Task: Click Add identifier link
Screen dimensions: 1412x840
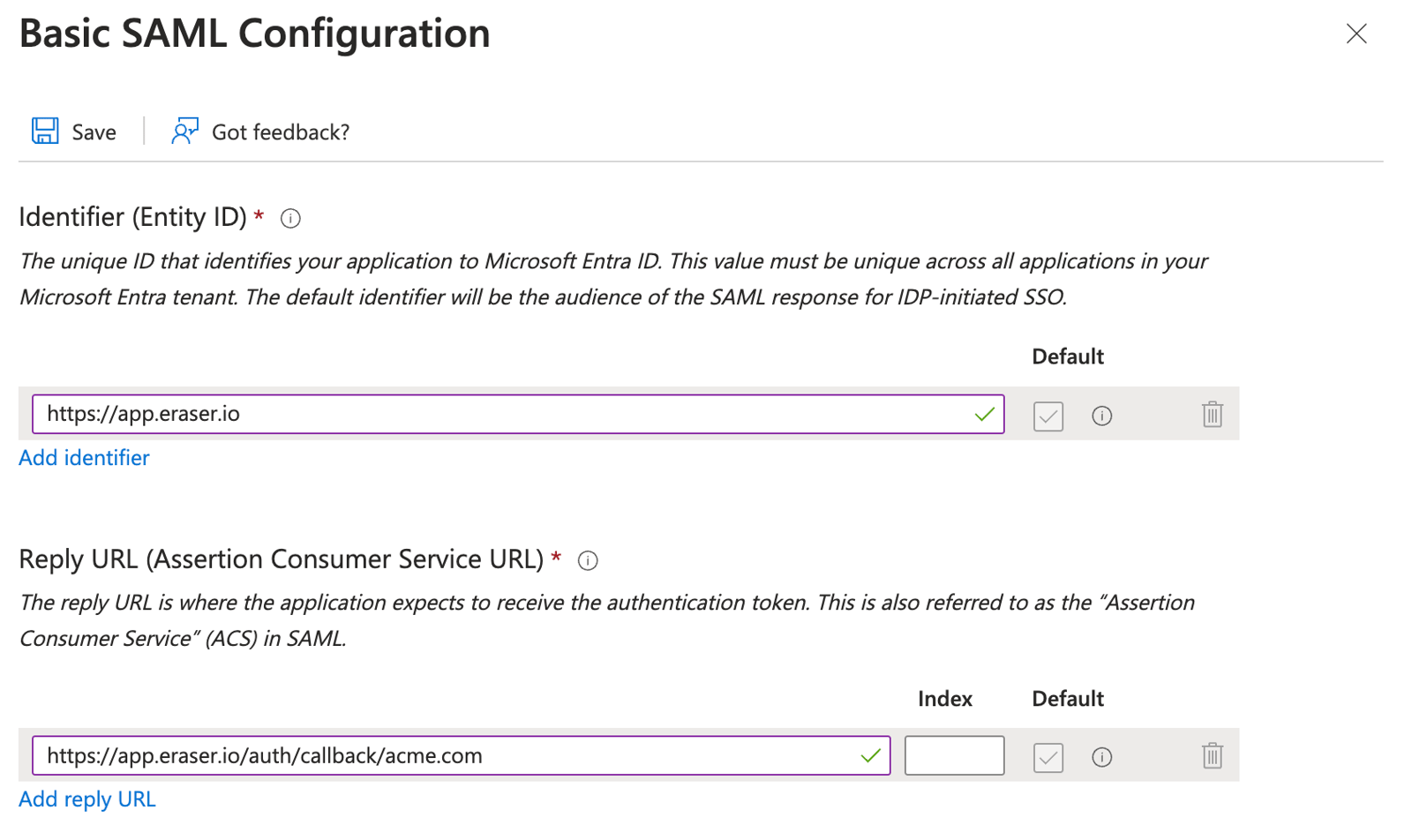Action: coord(84,457)
